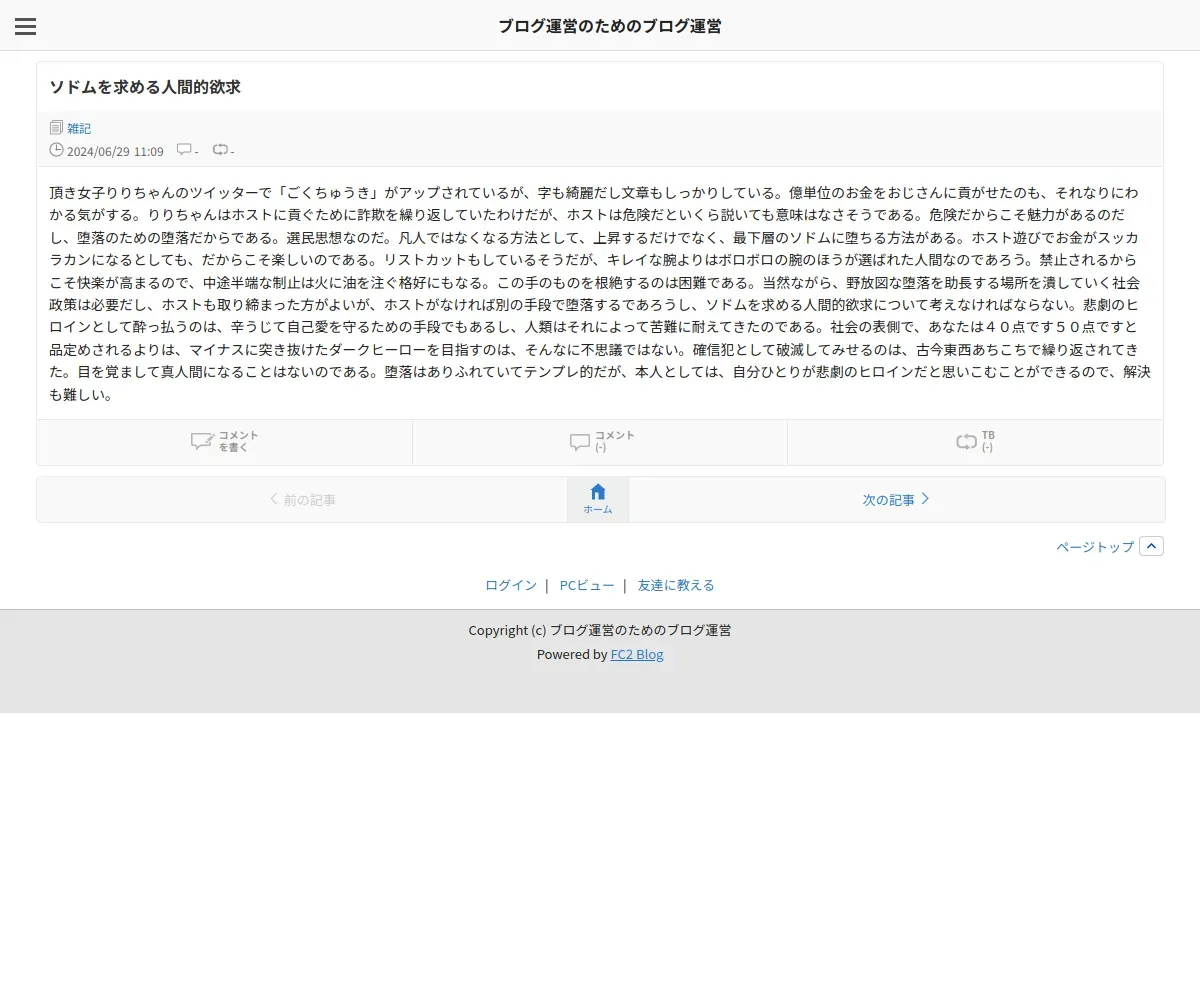The image size is (1200, 1000).
Task: Click the blog title header
Action: (610, 26)
